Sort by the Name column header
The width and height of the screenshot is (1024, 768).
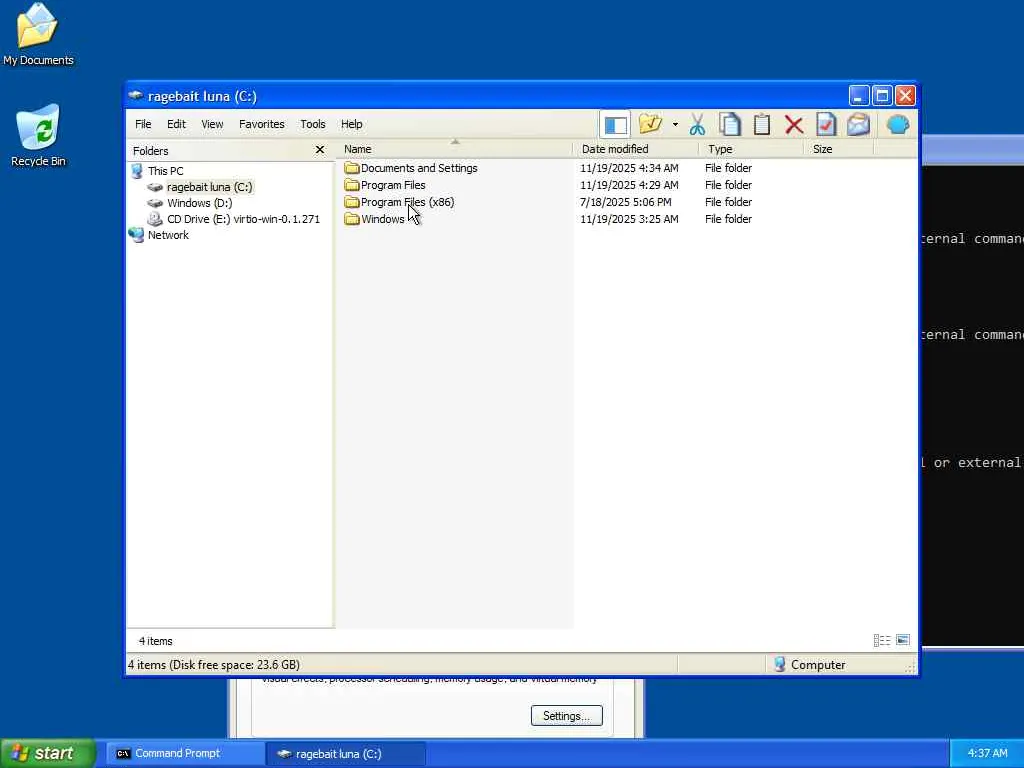pos(455,149)
